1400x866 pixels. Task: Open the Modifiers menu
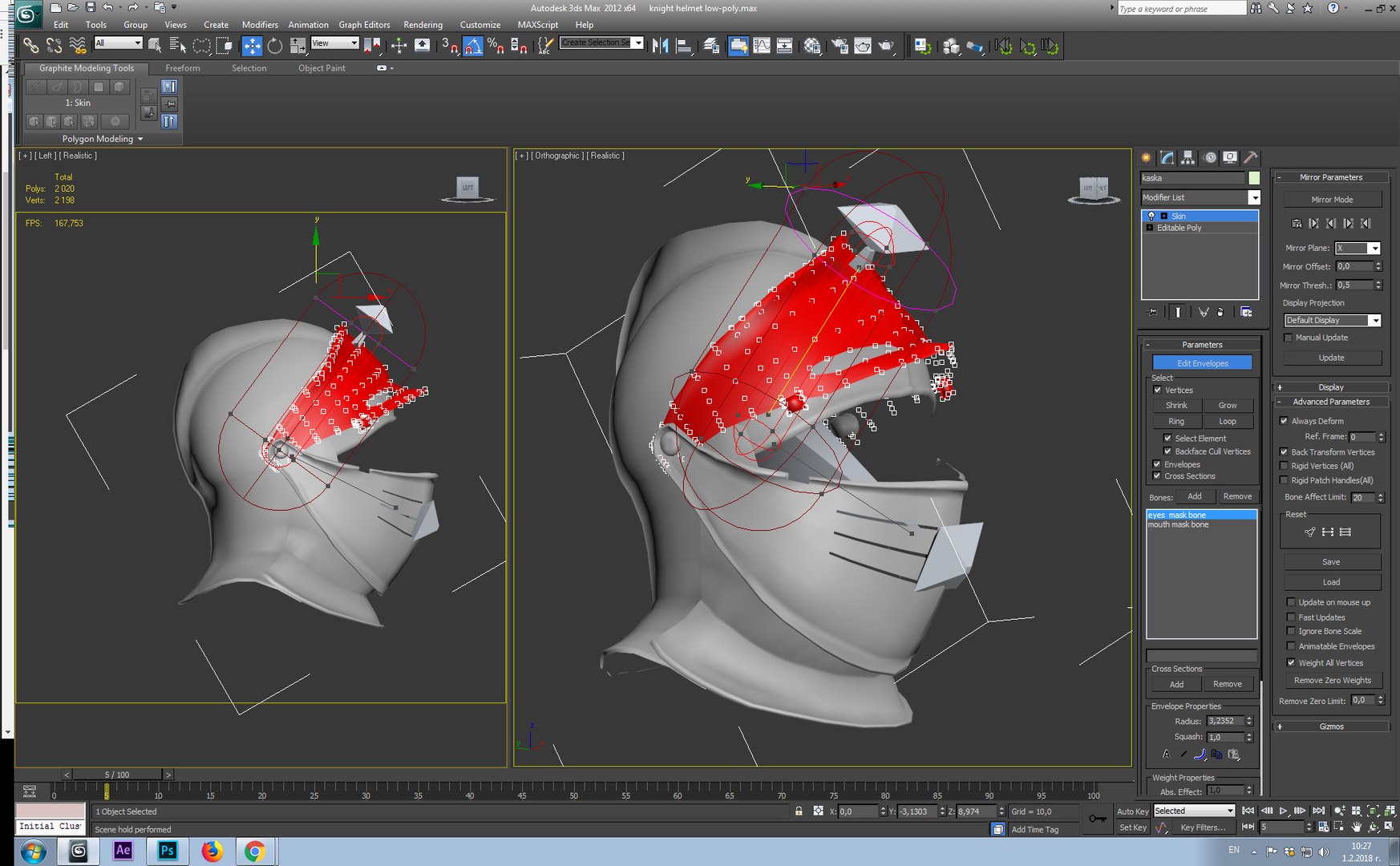point(260,25)
